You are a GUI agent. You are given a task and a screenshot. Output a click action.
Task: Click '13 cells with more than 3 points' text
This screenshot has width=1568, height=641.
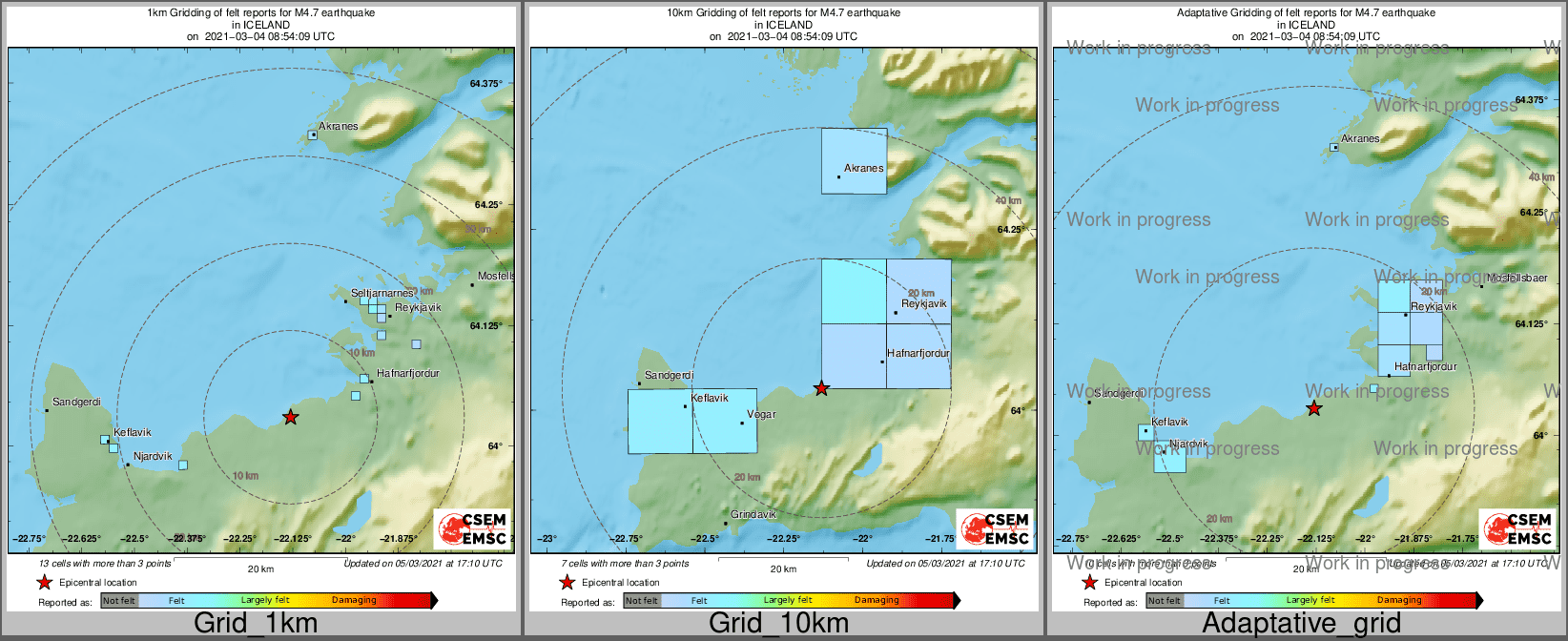(x=105, y=564)
